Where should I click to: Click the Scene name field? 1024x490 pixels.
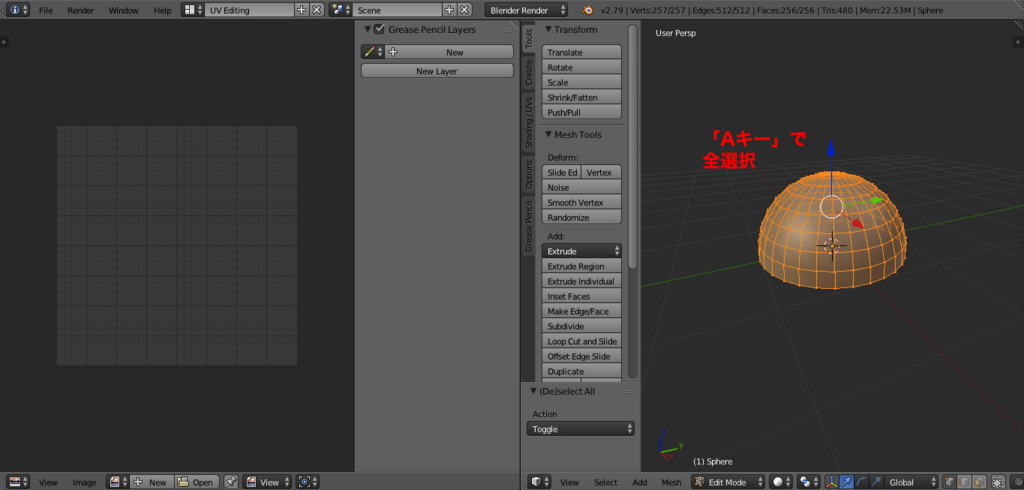point(397,10)
